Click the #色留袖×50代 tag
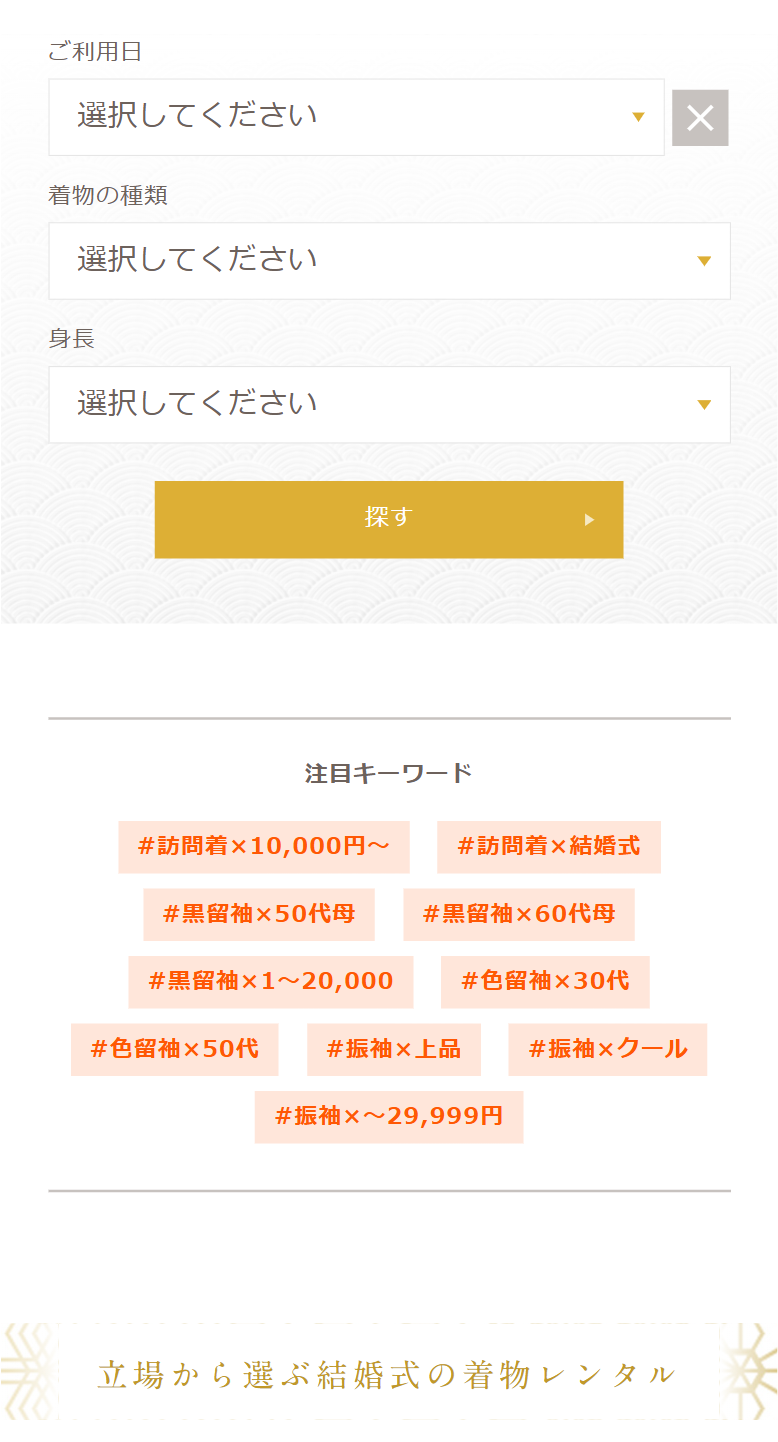This screenshot has width=778, height=1442. point(174,1049)
